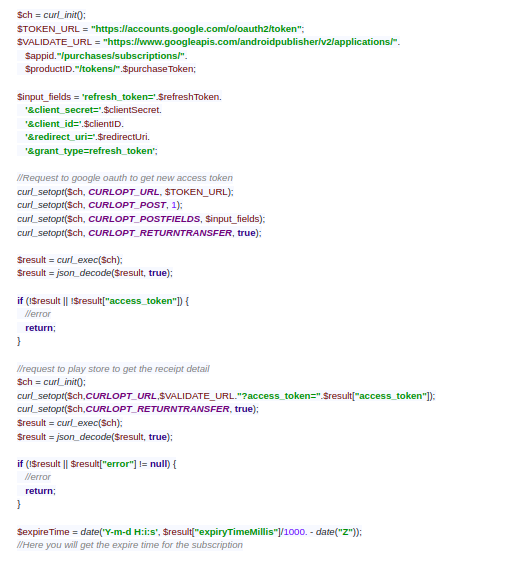Click the second CURLOPT_RETURNTRANSFER setopt line
522x562 pixels.
138,409
